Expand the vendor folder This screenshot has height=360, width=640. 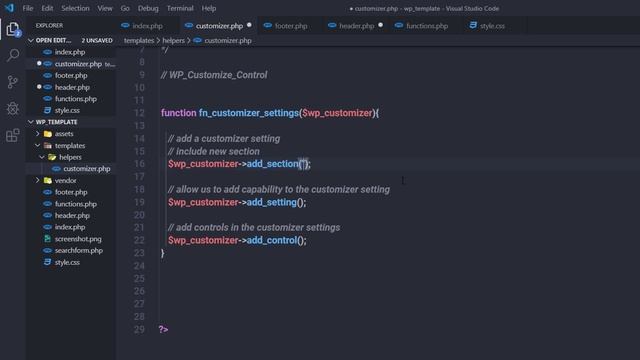coord(38,180)
